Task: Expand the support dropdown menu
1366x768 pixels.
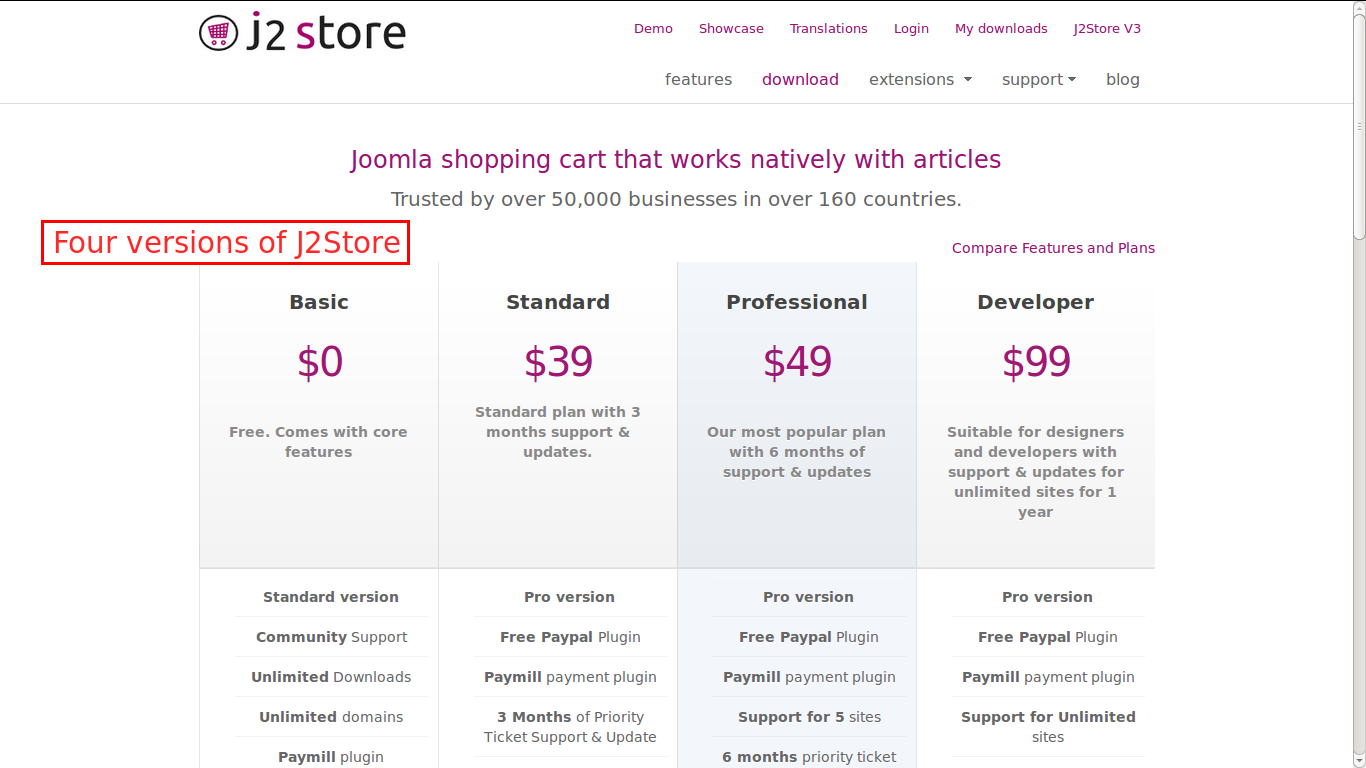Action: click(x=1039, y=80)
